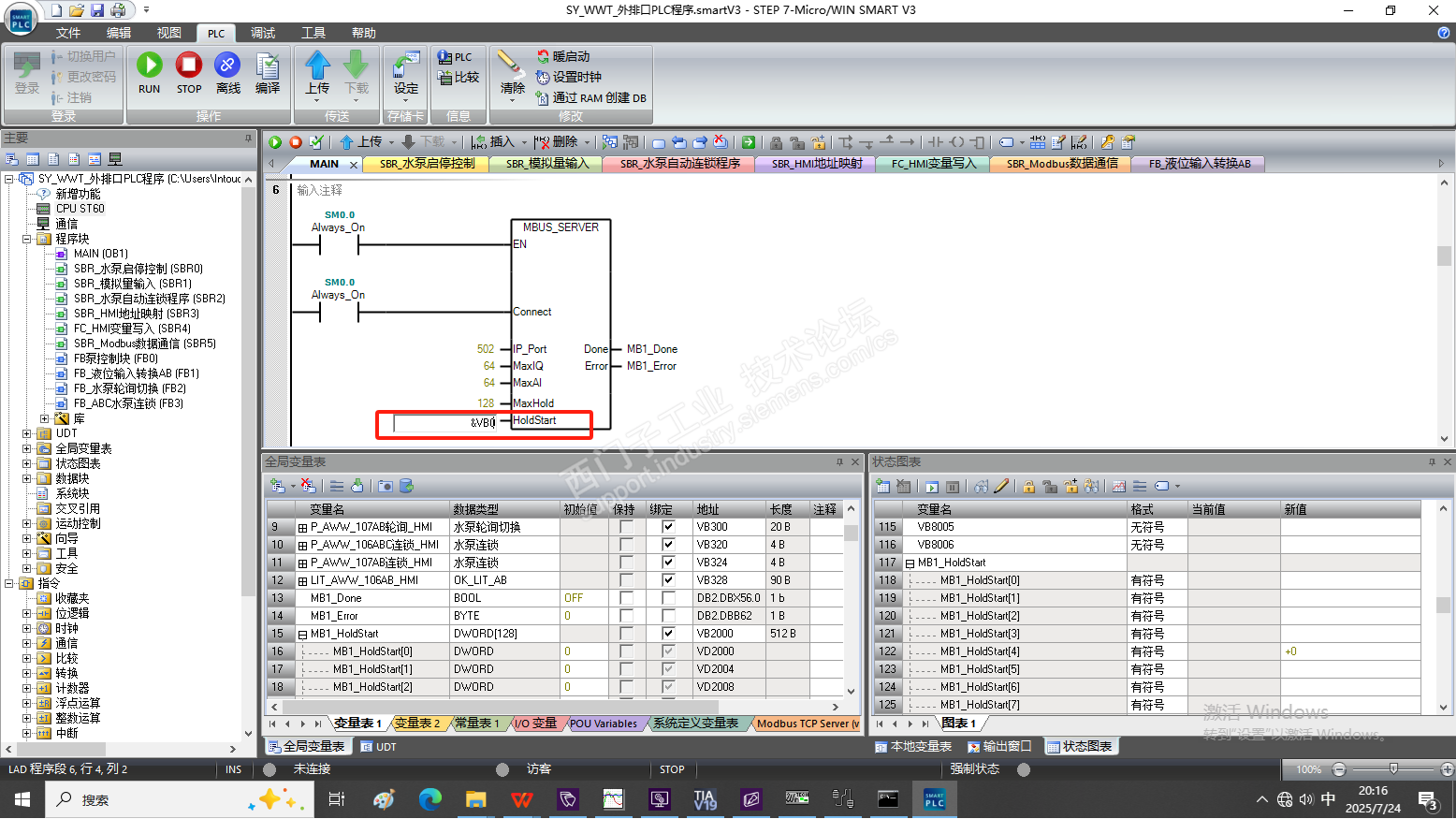Click the PLC information icon in the ribbon
Viewport: 1456px width, 819px height.
tap(445, 57)
